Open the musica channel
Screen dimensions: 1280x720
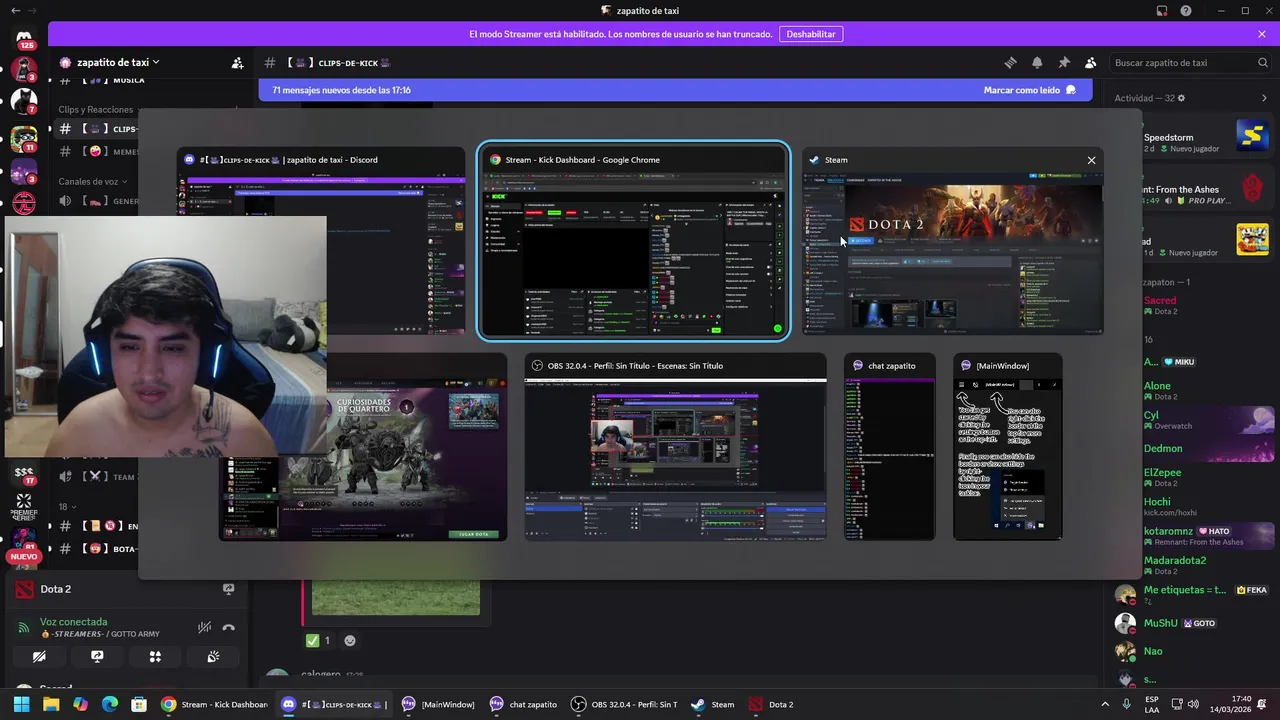click(x=98, y=80)
